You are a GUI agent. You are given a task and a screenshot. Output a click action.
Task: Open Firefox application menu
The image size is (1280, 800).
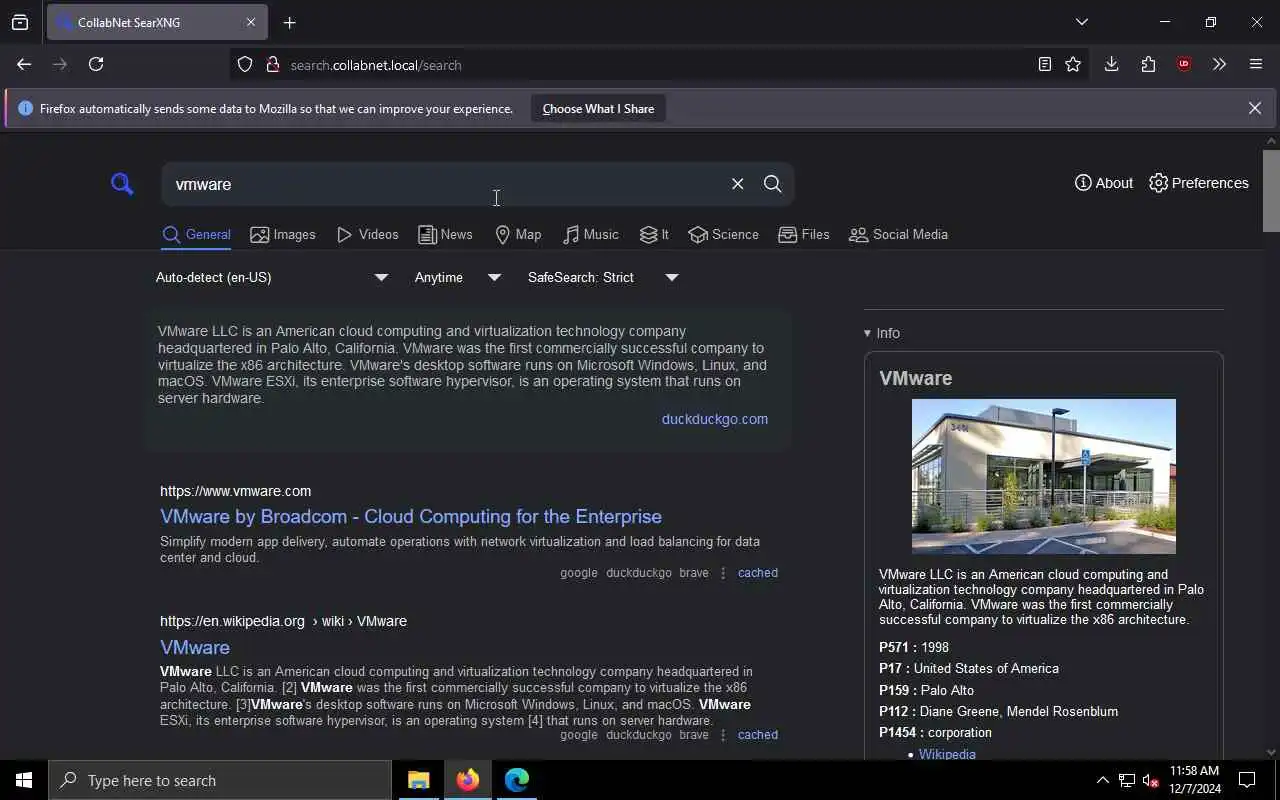pos(1256,64)
